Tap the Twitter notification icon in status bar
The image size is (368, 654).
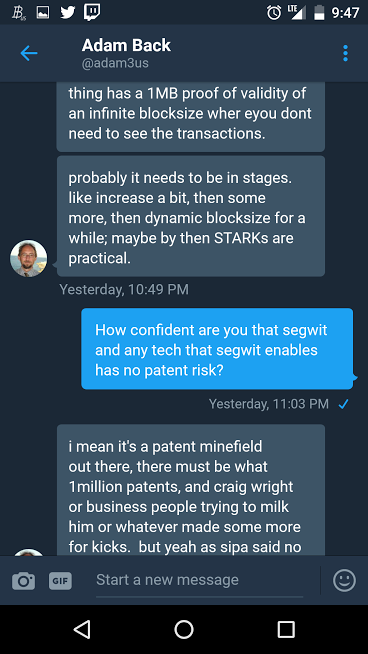click(x=68, y=13)
